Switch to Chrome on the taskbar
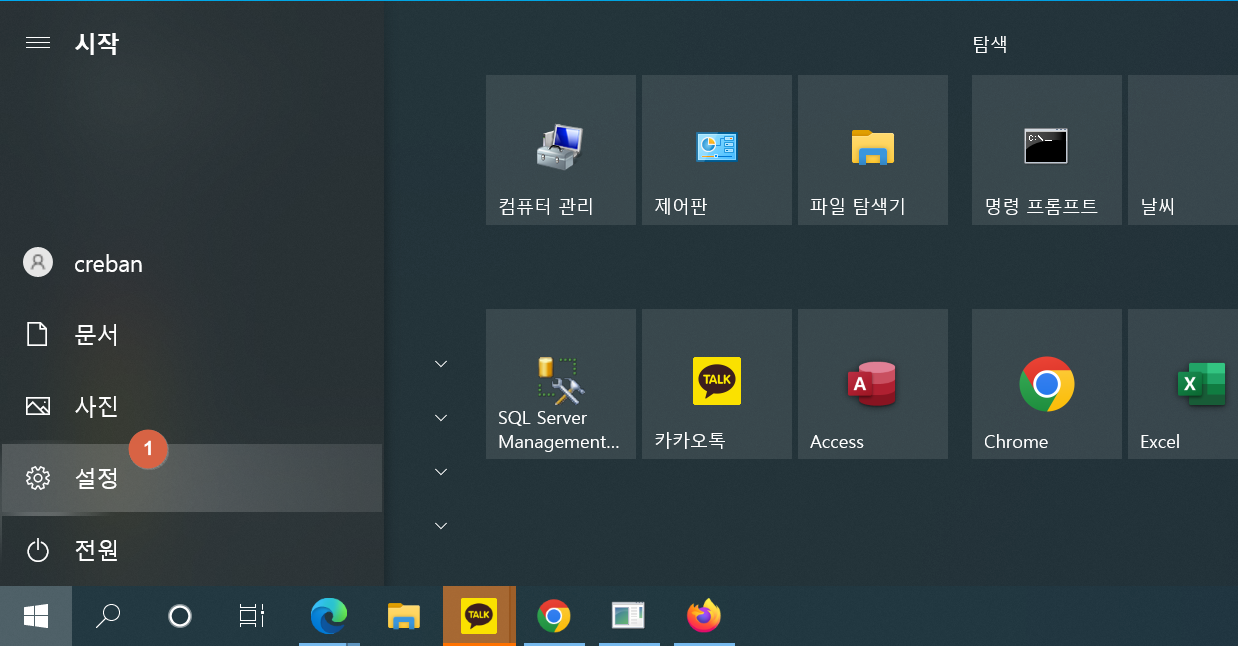 [x=554, y=616]
